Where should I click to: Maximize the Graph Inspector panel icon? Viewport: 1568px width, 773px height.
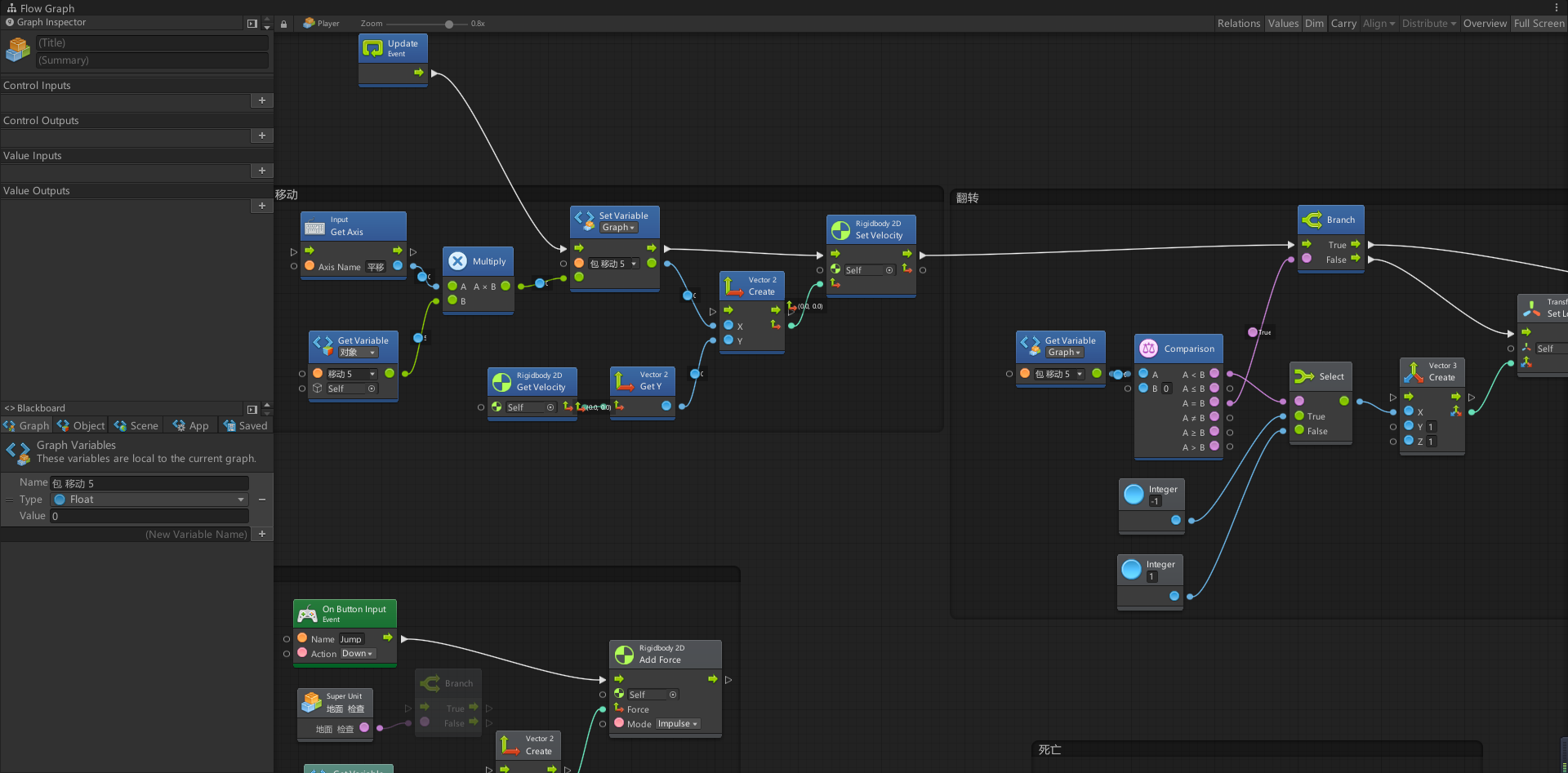[252, 24]
